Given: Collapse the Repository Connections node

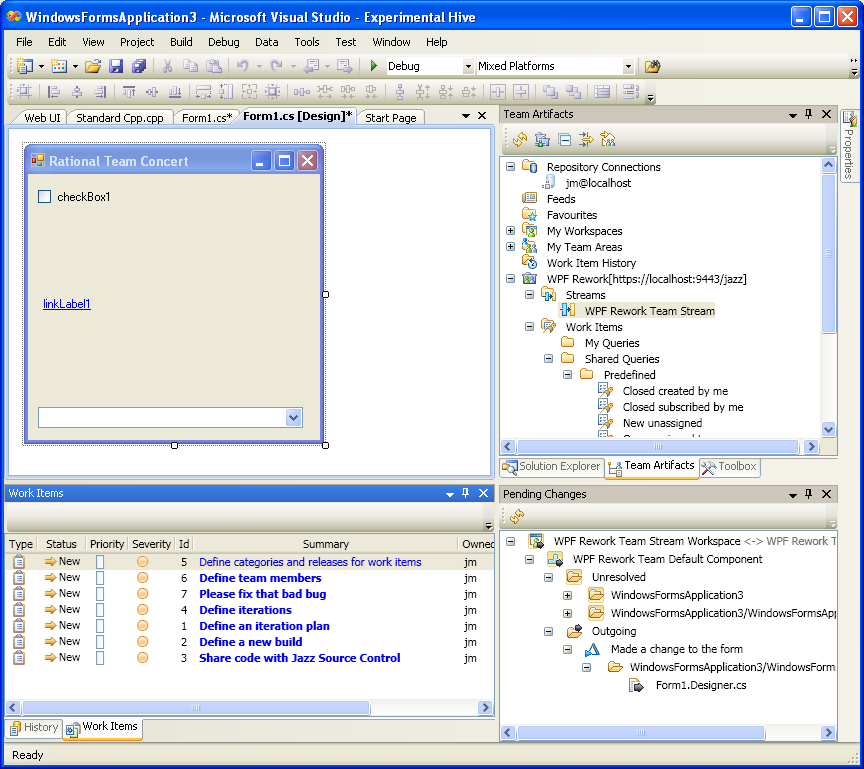Looking at the screenshot, I should pos(511,166).
